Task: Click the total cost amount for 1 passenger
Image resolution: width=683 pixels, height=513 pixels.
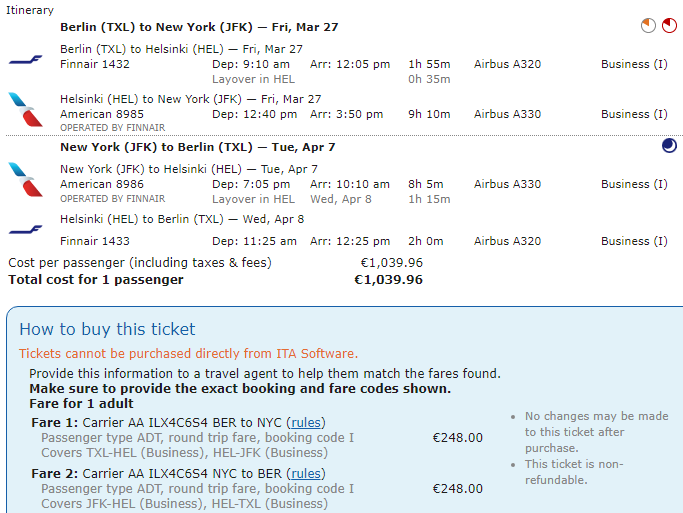Action: coord(388,280)
